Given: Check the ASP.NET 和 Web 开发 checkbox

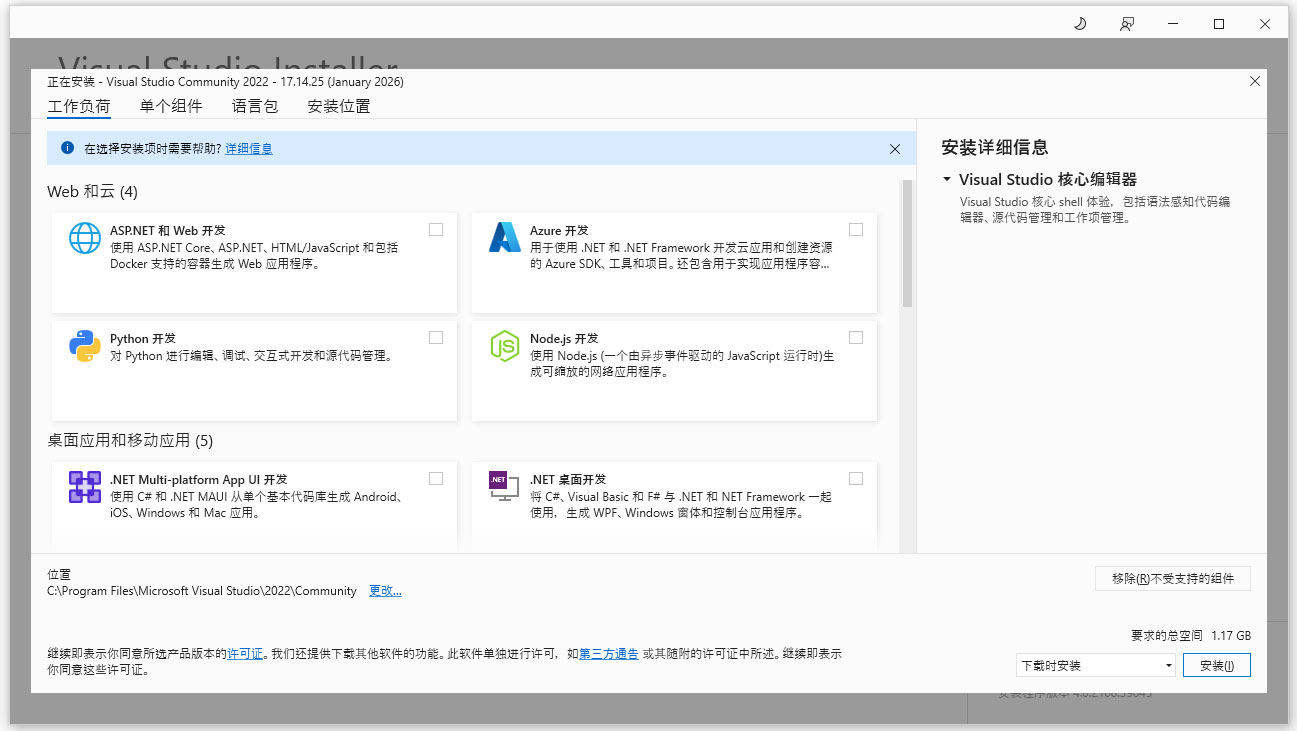Looking at the screenshot, I should 436,229.
